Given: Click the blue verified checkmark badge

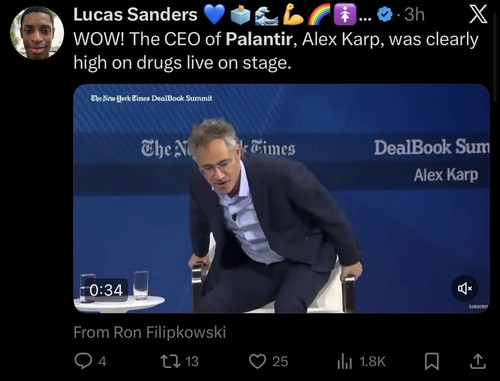Looking at the screenshot, I should pyautogui.click(x=384, y=15).
